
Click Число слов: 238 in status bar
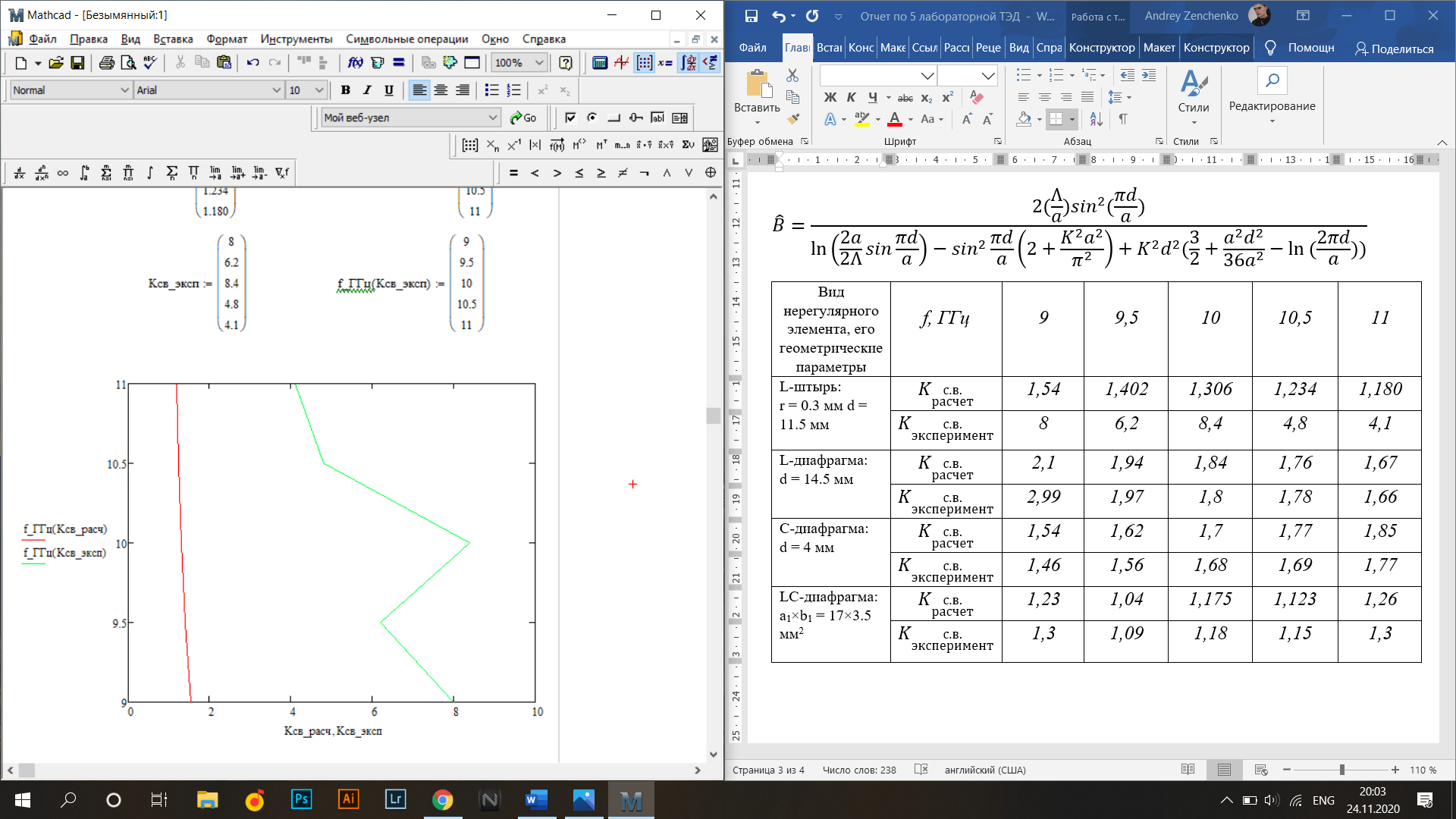(x=859, y=770)
